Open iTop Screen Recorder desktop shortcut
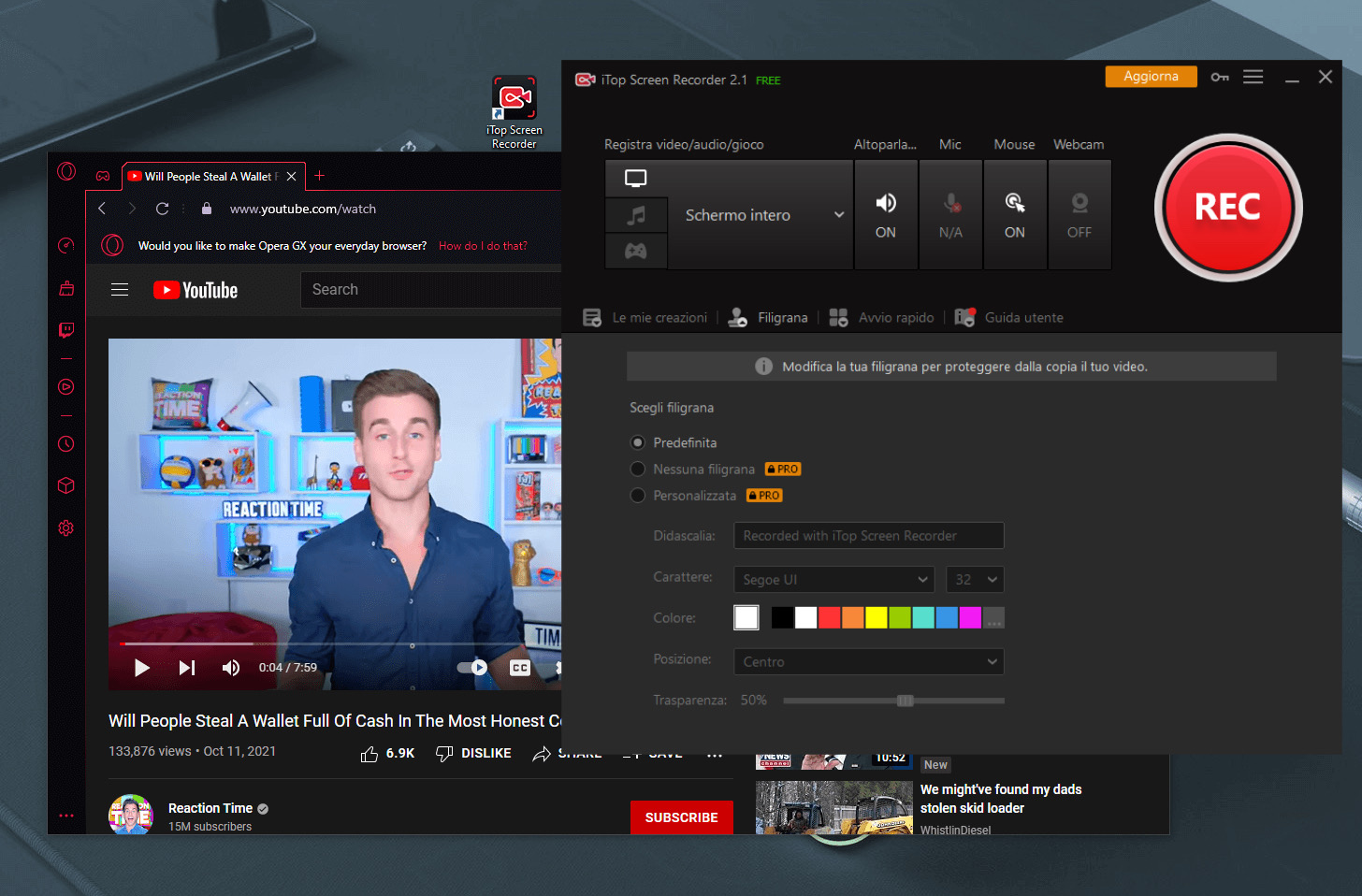 [x=514, y=112]
